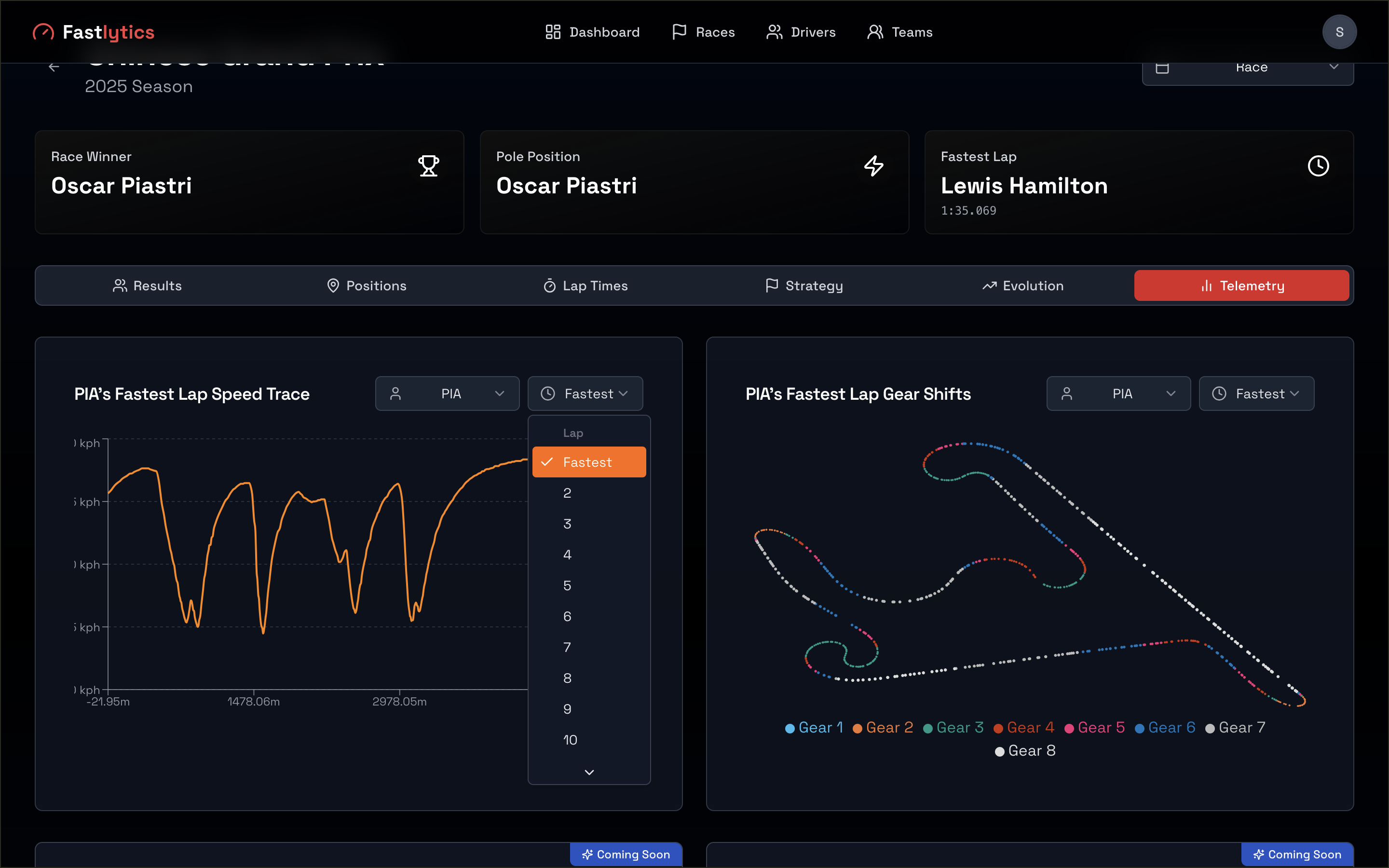Switch to the Positions tab
The image size is (1389, 868).
(366, 285)
